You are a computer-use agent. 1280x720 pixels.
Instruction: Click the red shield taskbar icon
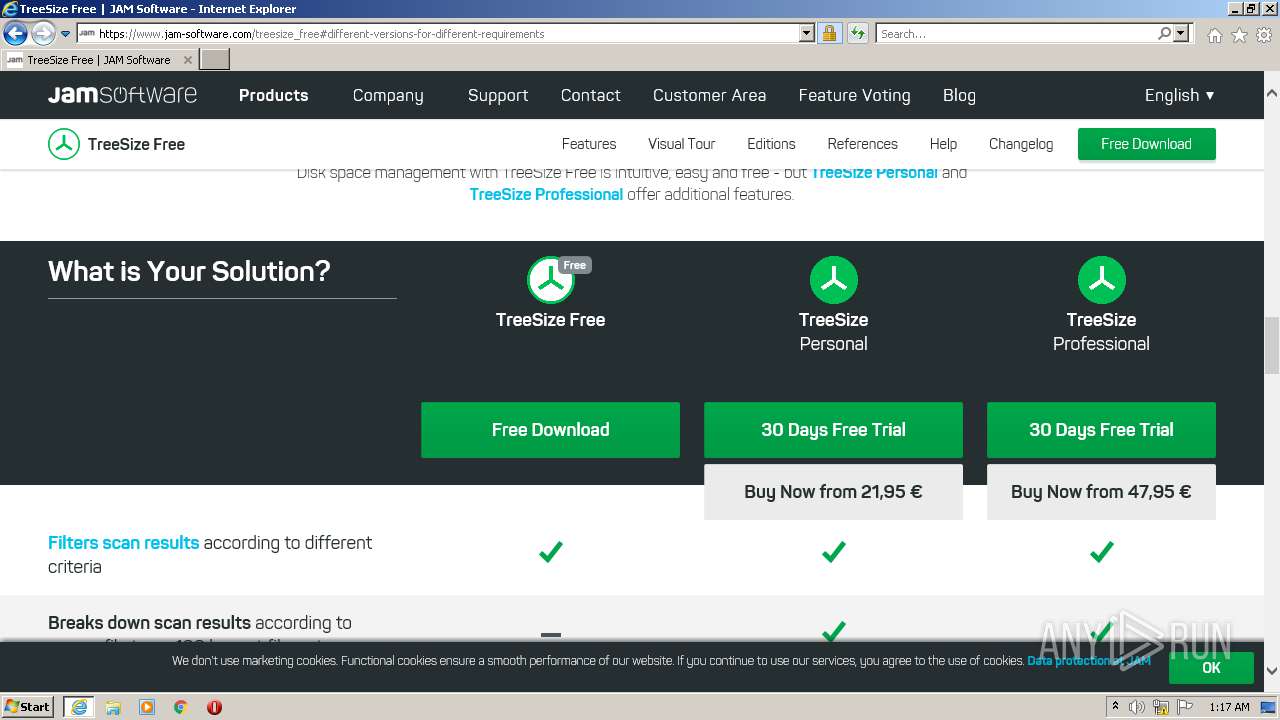tap(214, 706)
